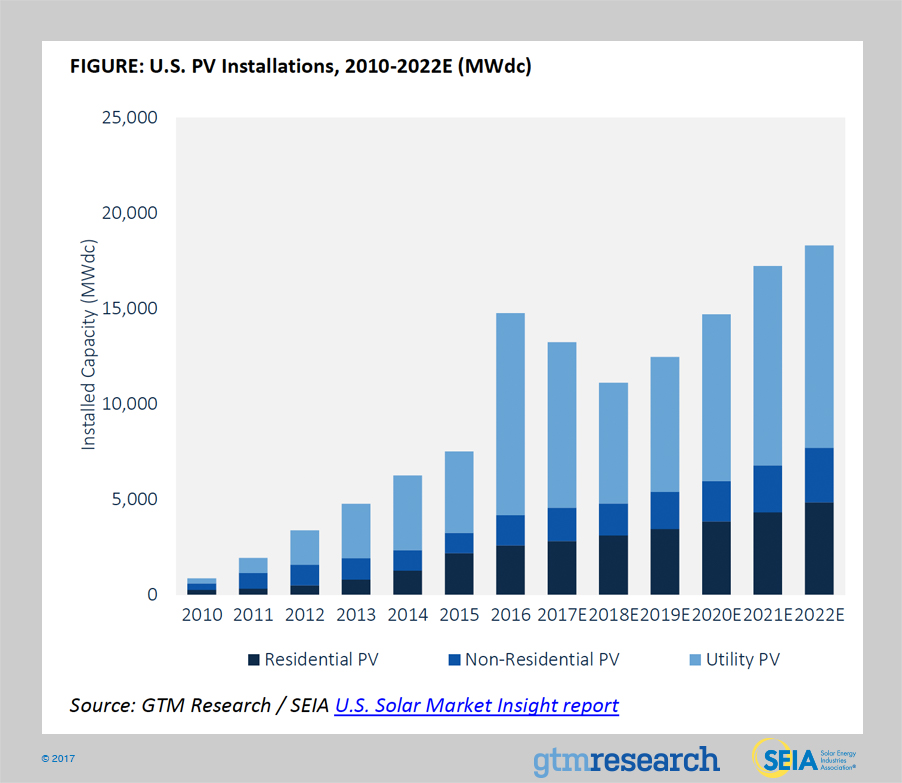Screen dimensions: 902x783
Task: Click the Utility PV legend swatch
Action: [x=695, y=660]
